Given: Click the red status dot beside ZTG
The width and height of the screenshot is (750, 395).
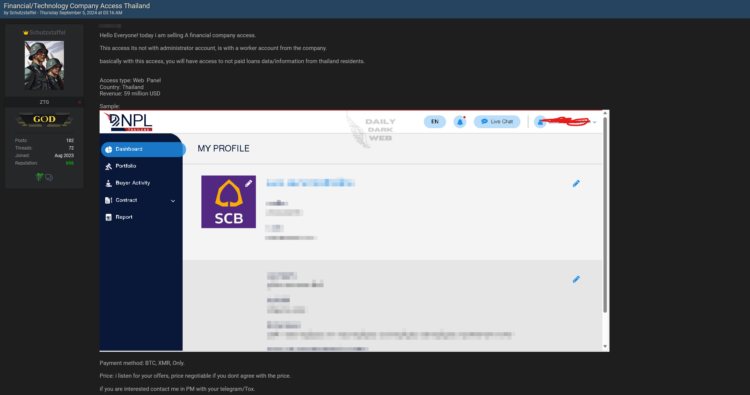Looking at the screenshot, I should [x=79, y=102].
